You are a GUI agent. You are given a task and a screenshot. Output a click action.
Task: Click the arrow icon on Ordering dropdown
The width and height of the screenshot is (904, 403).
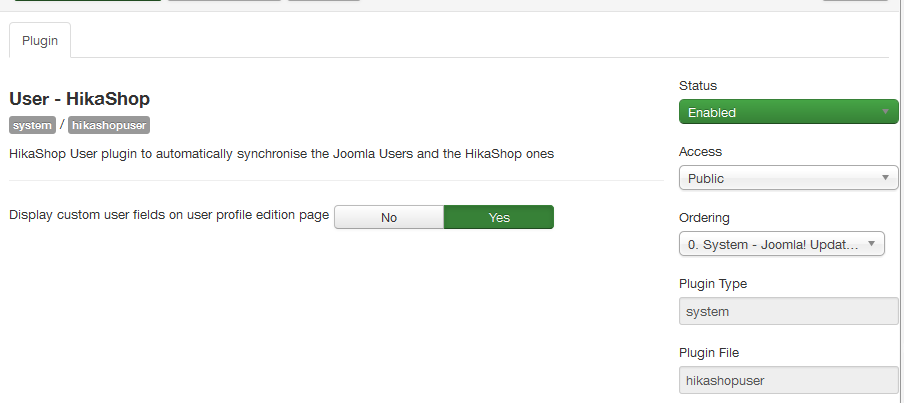point(871,244)
